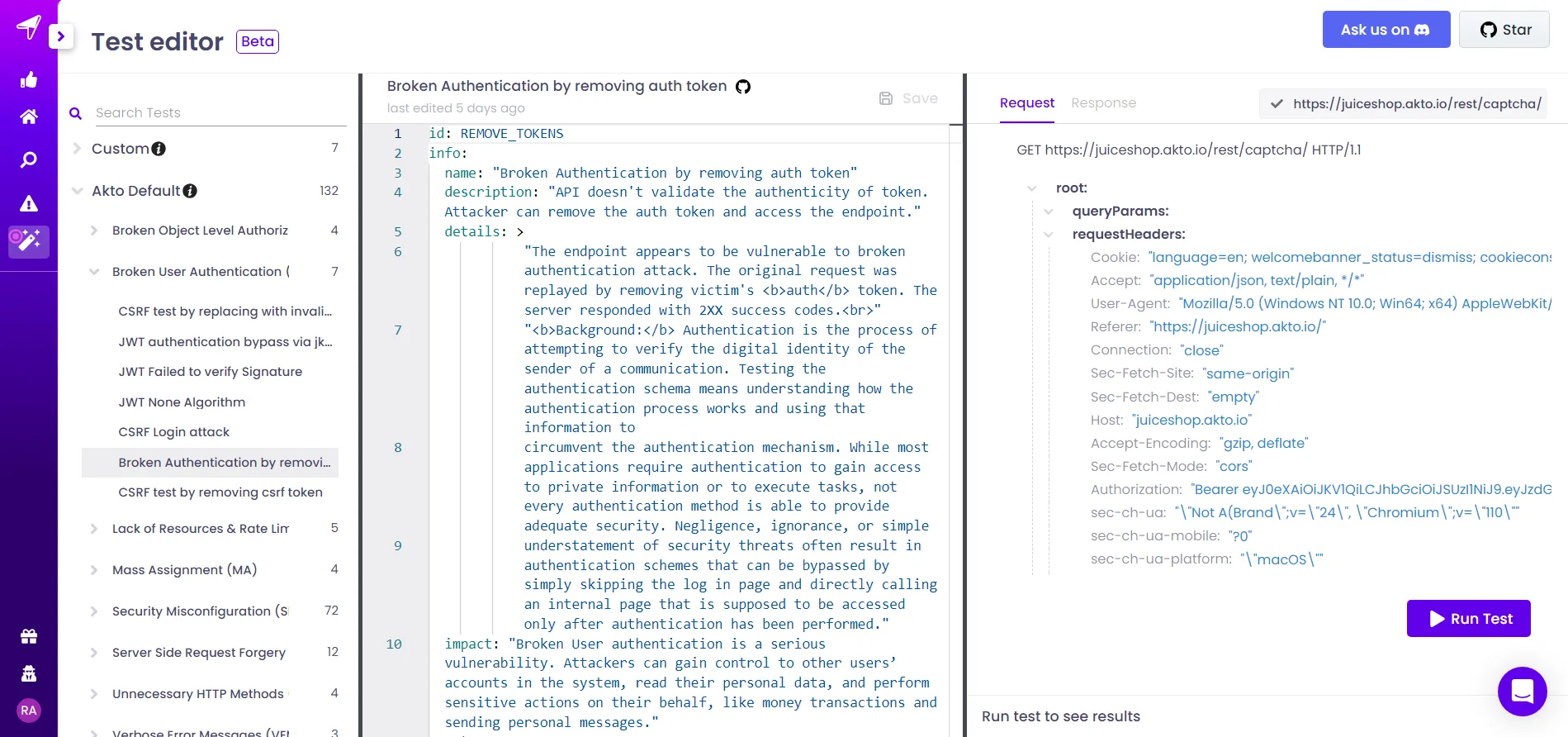1568x737 pixels.
Task: Click the save disk icon
Action: pyautogui.click(x=886, y=98)
